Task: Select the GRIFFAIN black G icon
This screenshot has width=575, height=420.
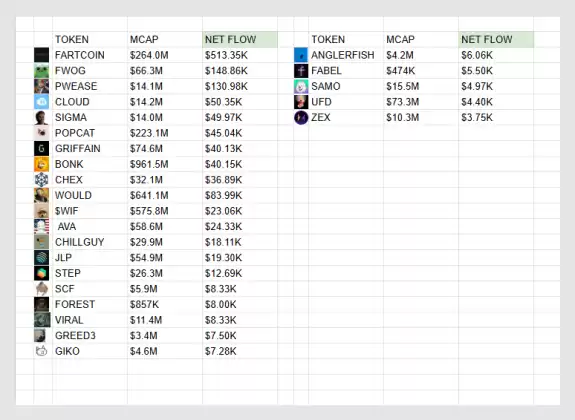Action: point(41,149)
